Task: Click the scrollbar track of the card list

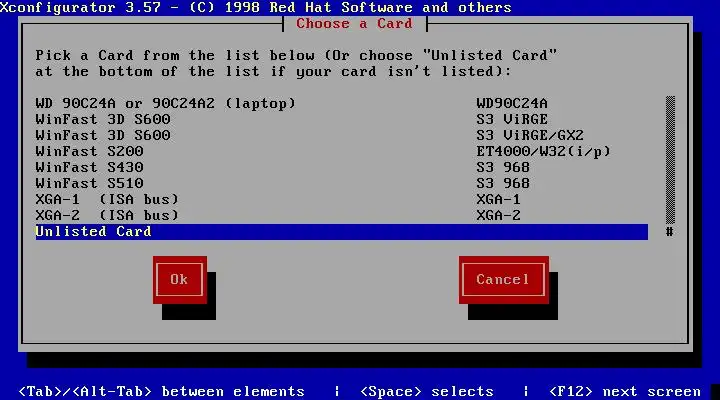Action: point(670,159)
